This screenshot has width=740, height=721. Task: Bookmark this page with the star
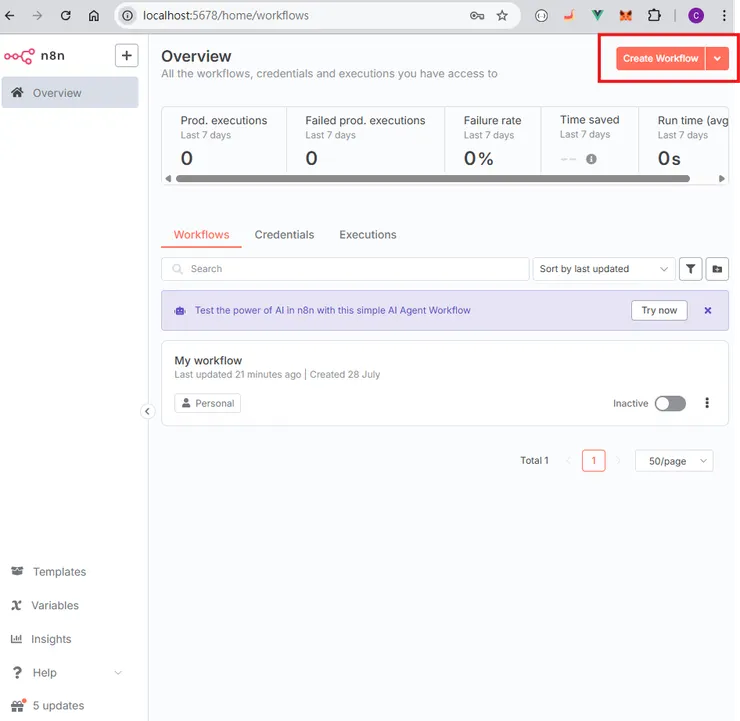tap(502, 16)
